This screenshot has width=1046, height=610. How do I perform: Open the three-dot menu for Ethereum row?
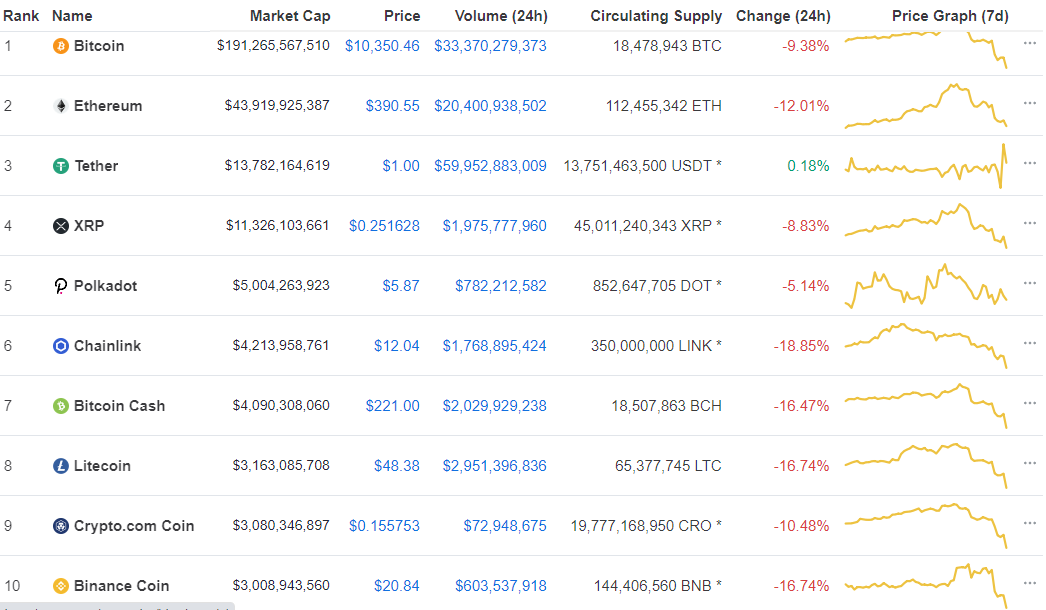pos(1029,103)
